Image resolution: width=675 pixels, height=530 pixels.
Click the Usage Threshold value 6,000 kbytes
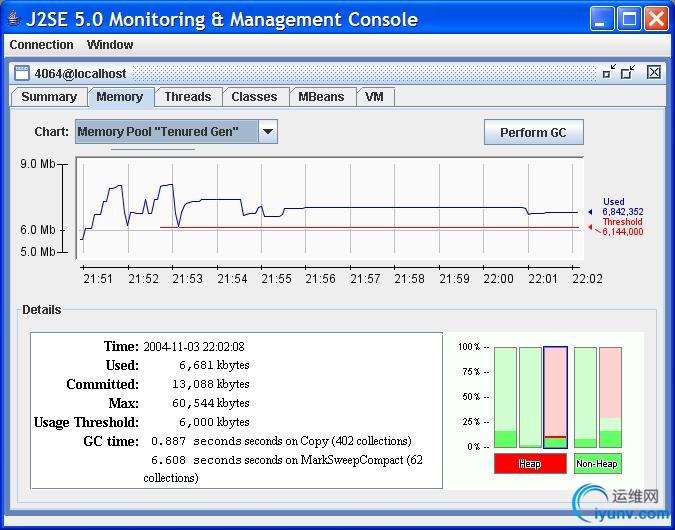(214, 422)
